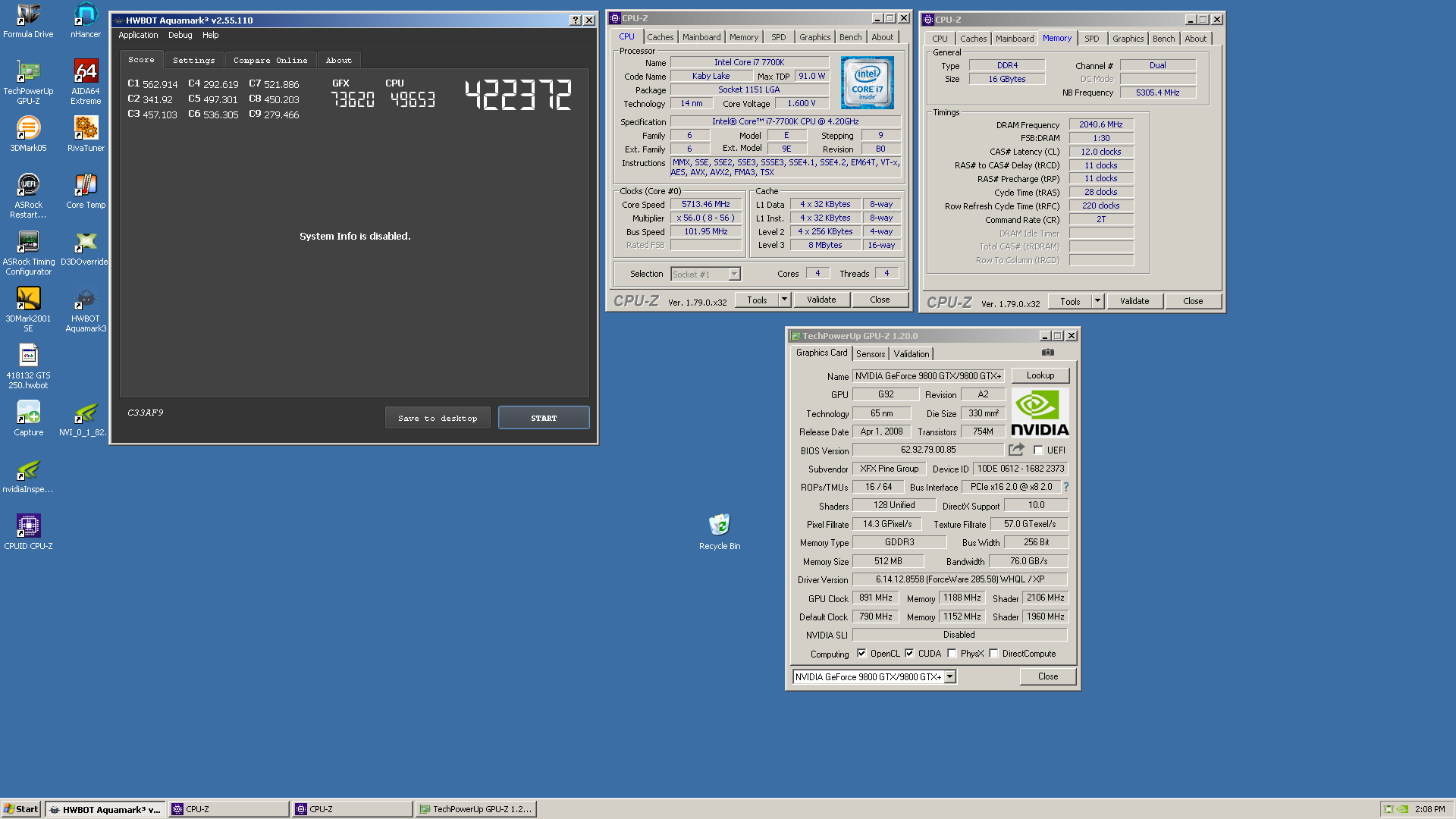Switch to Compare Online tab
This screenshot has width=1456, height=819.
[270, 61]
